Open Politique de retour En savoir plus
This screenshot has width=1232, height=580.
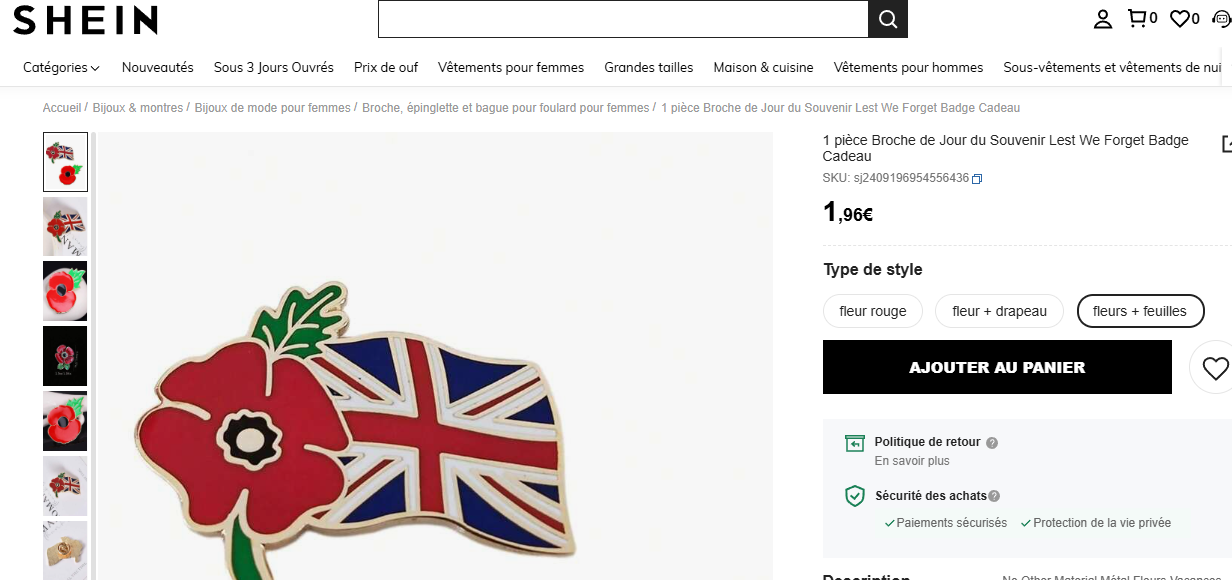[x=912, y=461]
